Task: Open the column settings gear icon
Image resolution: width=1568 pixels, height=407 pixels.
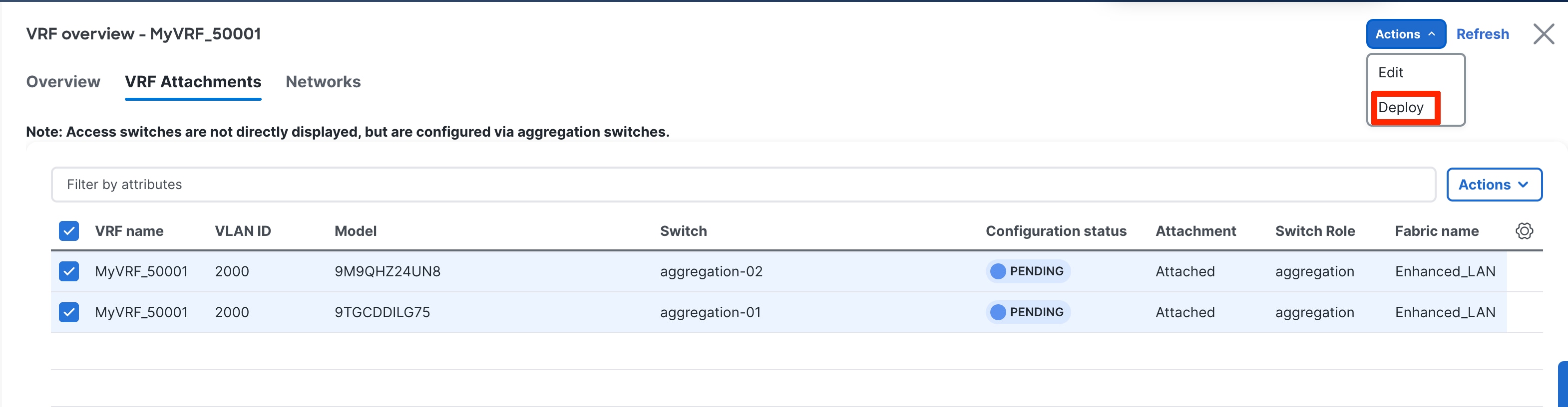Action: [1524, 230]
